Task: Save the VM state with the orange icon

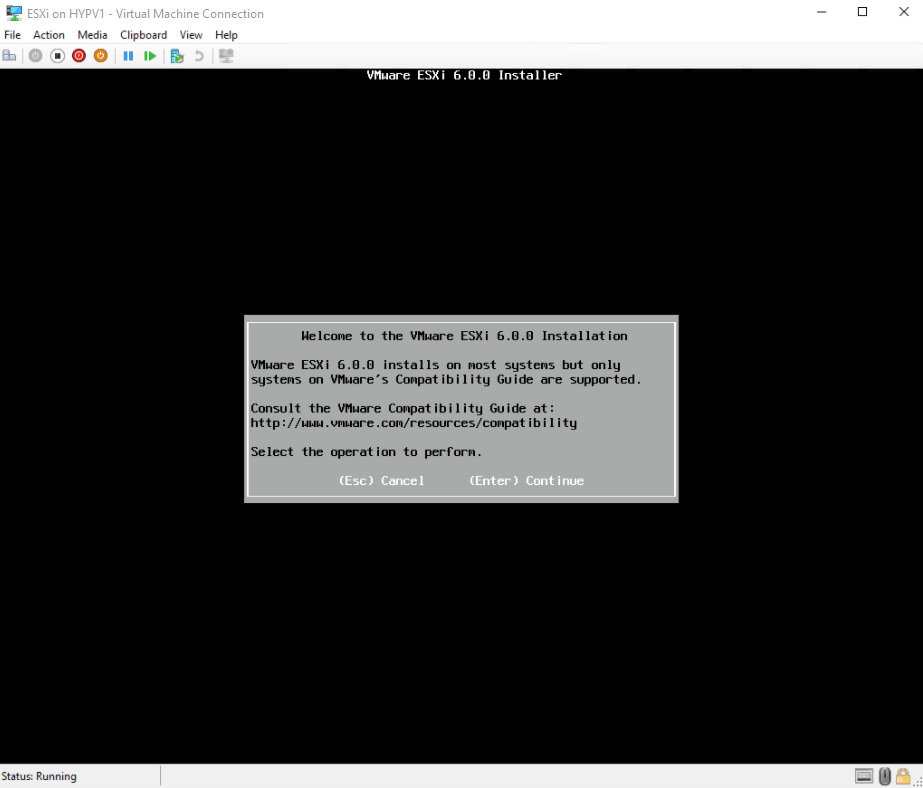Action: 101,56
